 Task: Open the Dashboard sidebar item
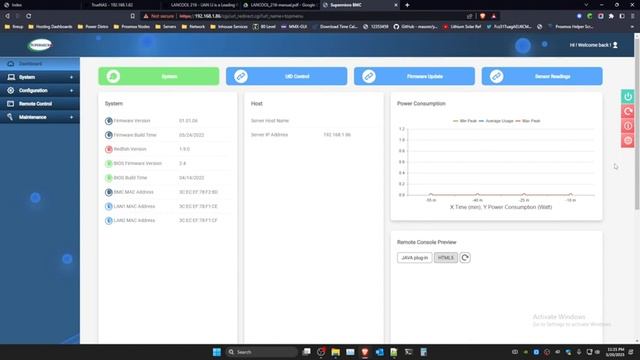(40, 64)
